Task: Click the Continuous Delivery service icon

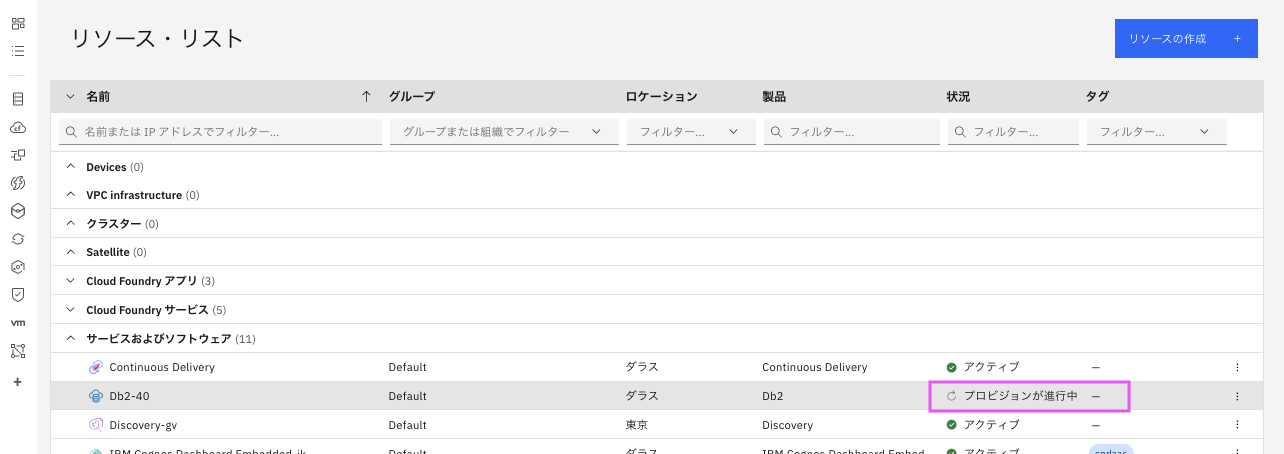Action: coord(96,367)
